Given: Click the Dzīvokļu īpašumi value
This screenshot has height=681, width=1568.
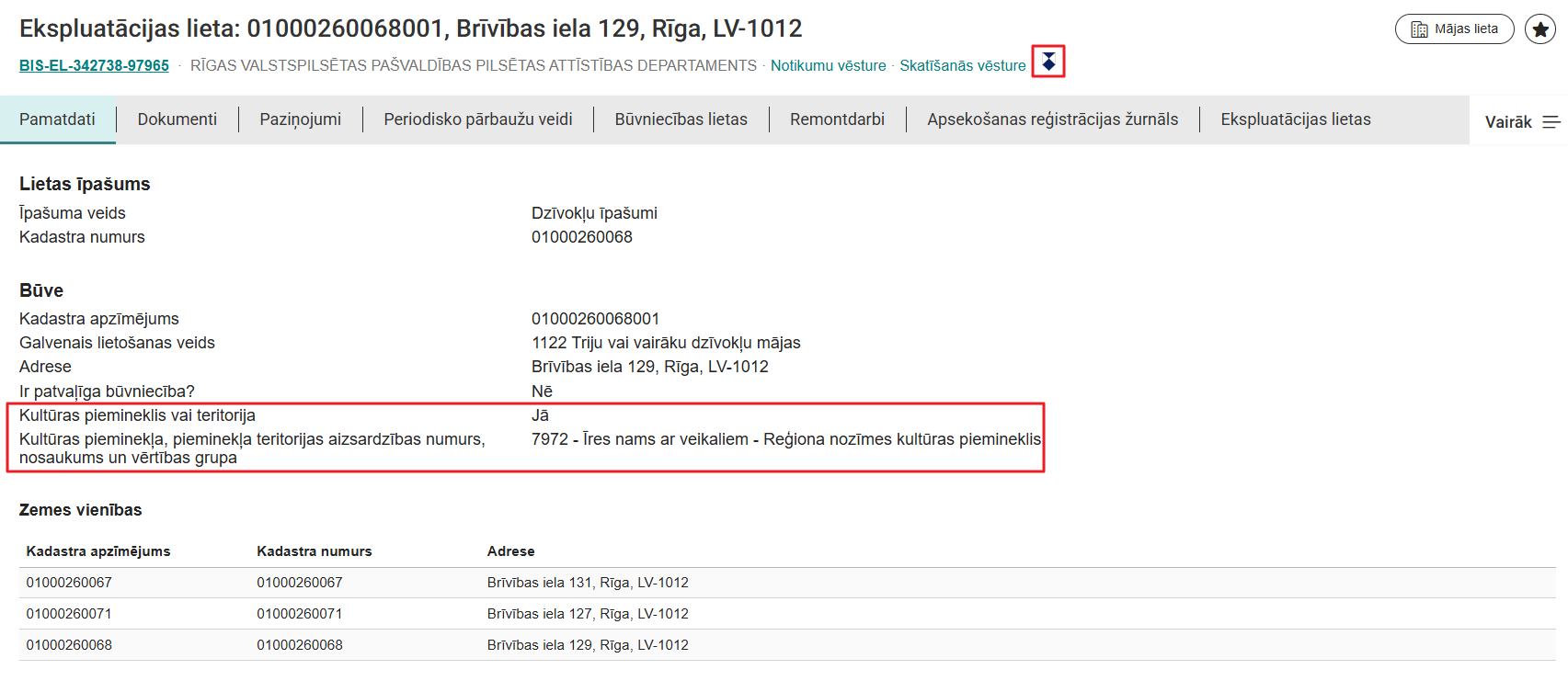Looking at the screenshot, I should click(x=594, y=213).
